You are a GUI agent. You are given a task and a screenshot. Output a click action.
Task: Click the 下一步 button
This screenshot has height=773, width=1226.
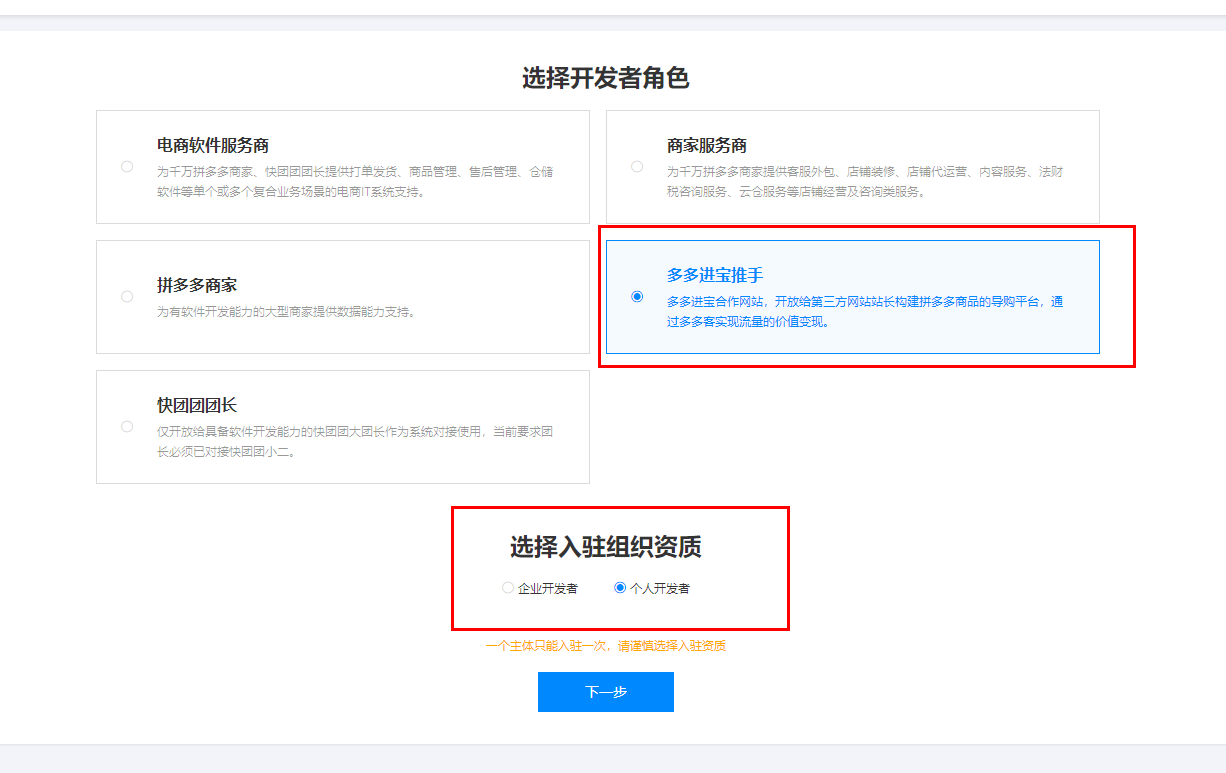(606, 692)
